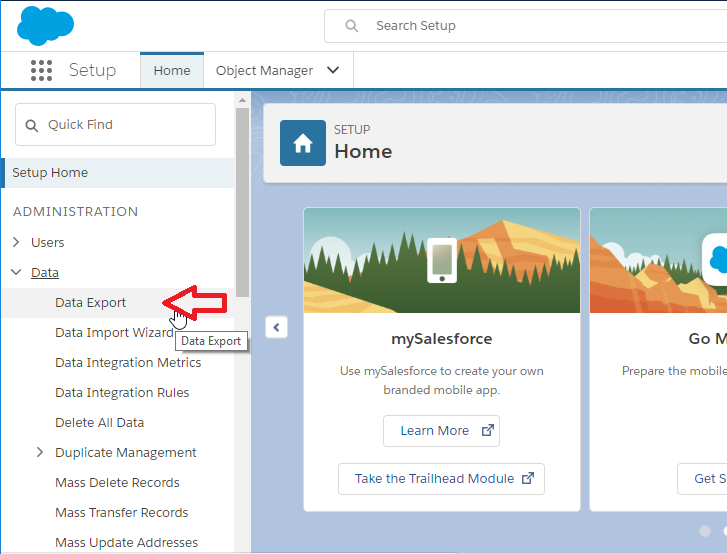The width and height of the screenshot is (727, 554).
Task: Click the mySalesforce phone illustration
Action: 441,260
